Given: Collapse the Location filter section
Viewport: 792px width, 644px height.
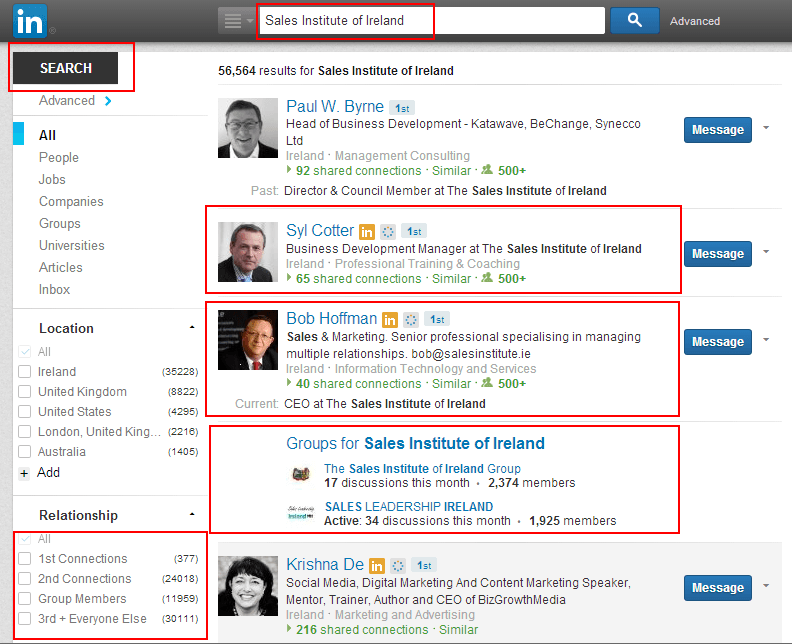Looking at the screenshot, I should pos(192,328).
